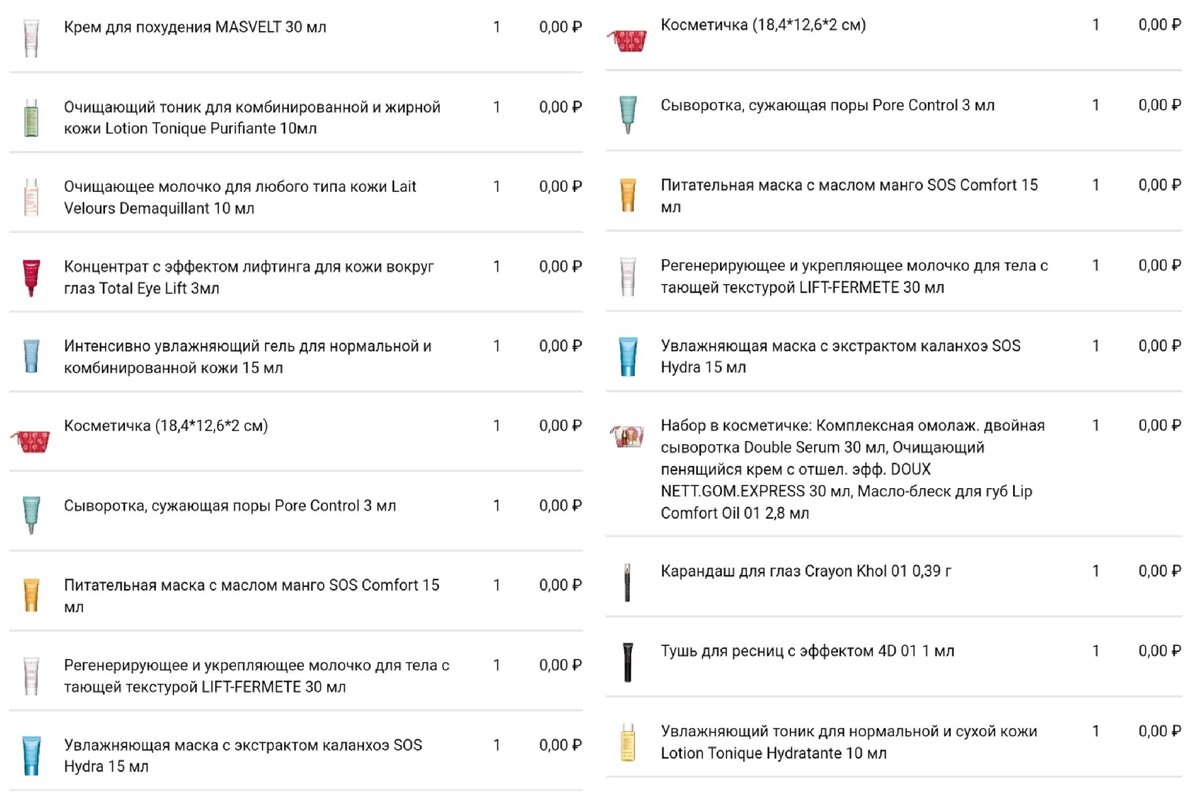Viewport: 1200px width, 800px height.
Task: Open 'Тушь для ресниц с эффектом 4D' item
Action: pos(808,651)
